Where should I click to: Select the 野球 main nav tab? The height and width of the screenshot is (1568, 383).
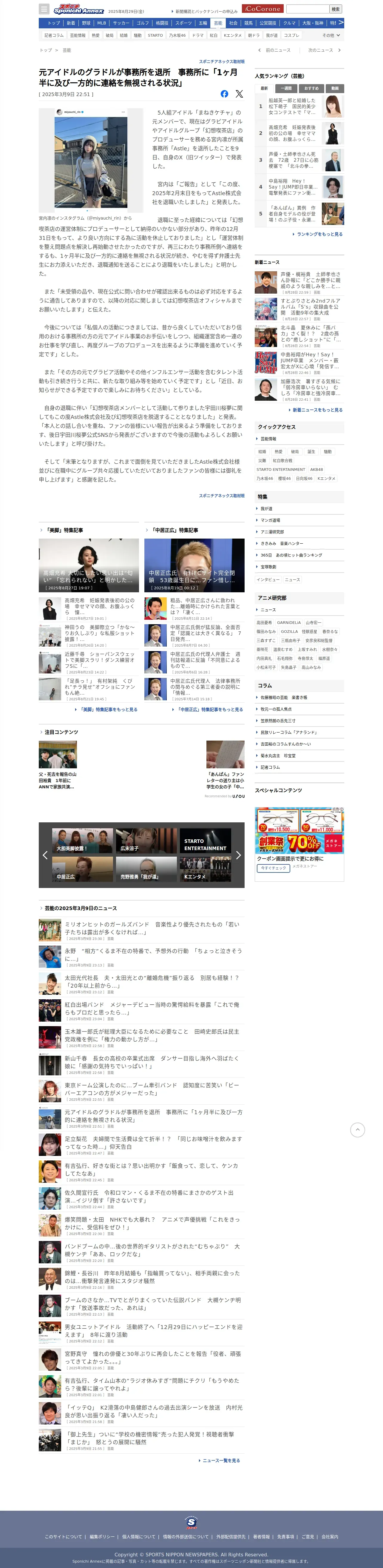(86, 23)
